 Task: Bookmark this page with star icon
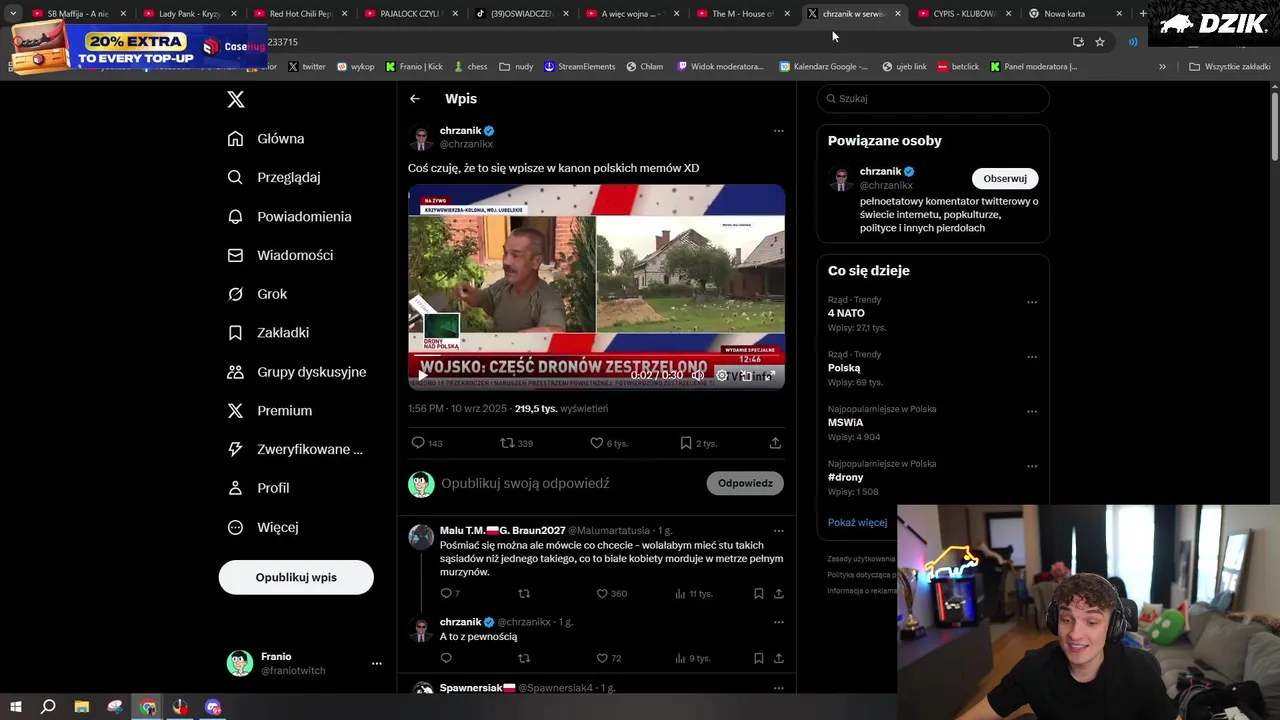tap(1100, 42)
